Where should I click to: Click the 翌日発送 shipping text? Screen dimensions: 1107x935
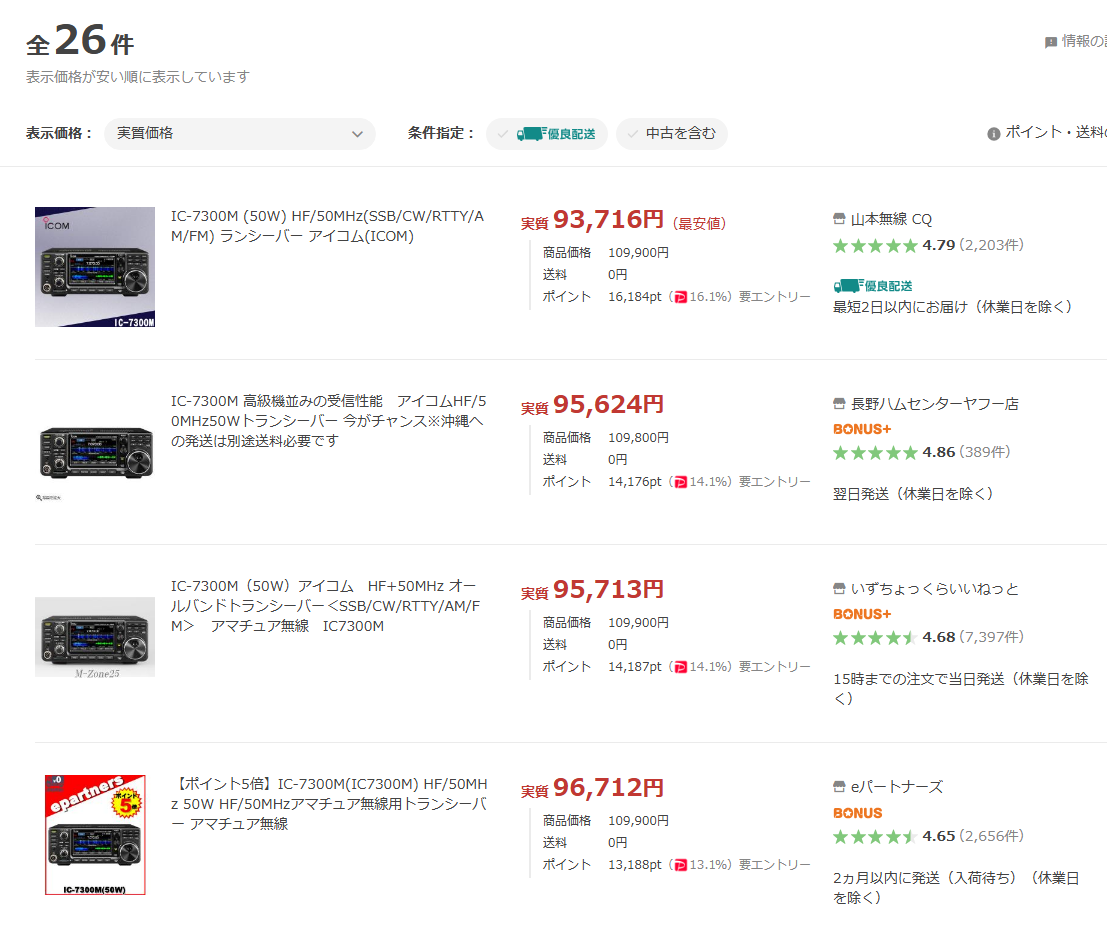[x=913, y=494]
